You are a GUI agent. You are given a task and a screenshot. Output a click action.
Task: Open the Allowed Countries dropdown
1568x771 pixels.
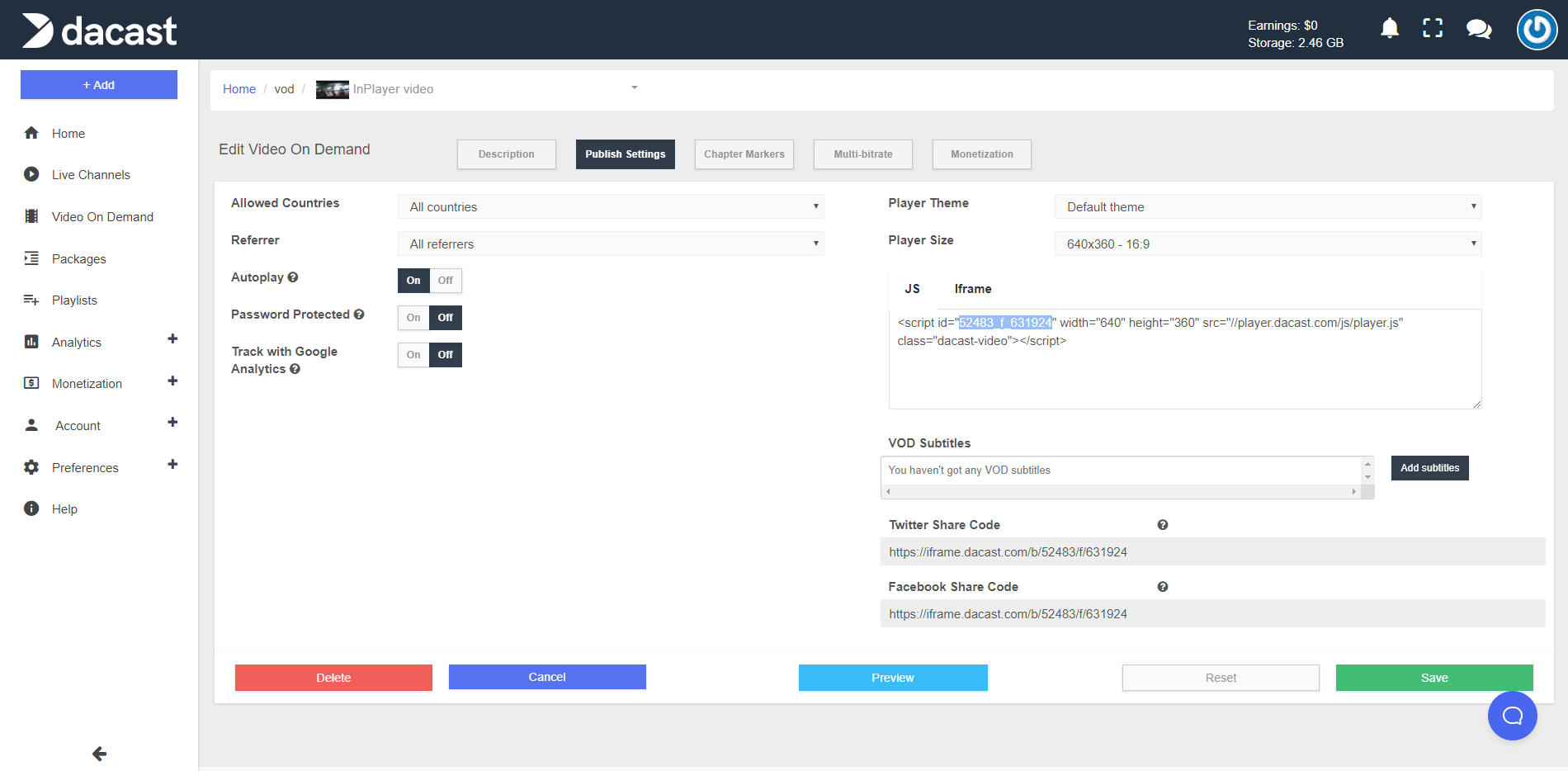pyautogui.click(x=610, y=206)
